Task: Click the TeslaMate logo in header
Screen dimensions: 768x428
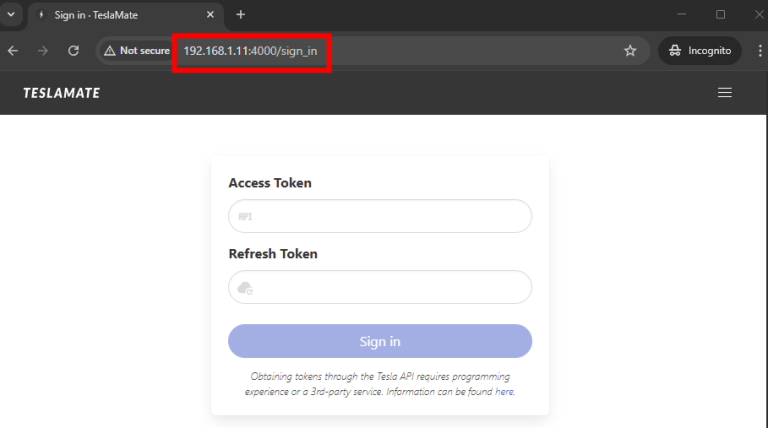Action: (62, 93)
